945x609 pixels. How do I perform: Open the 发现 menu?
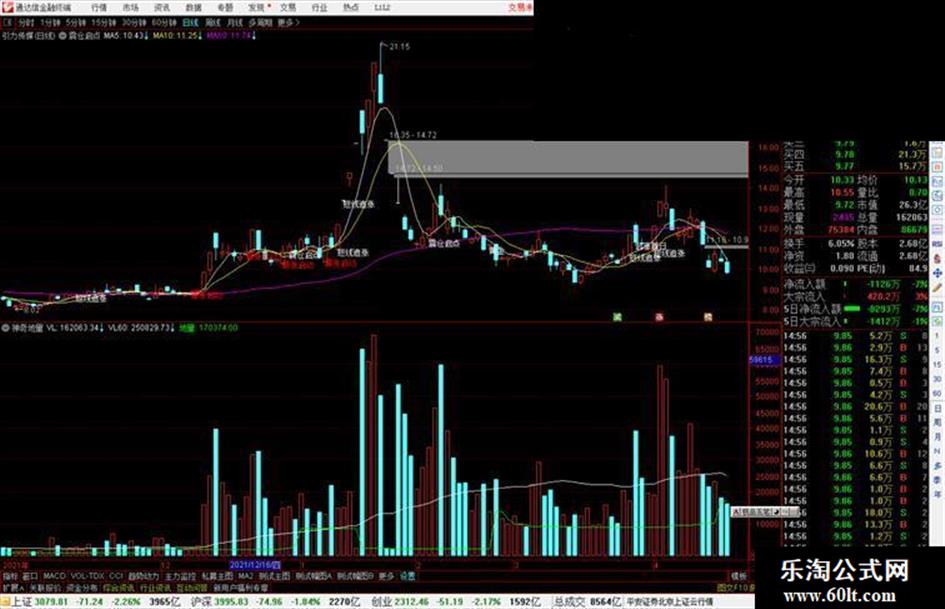(257, 7)
